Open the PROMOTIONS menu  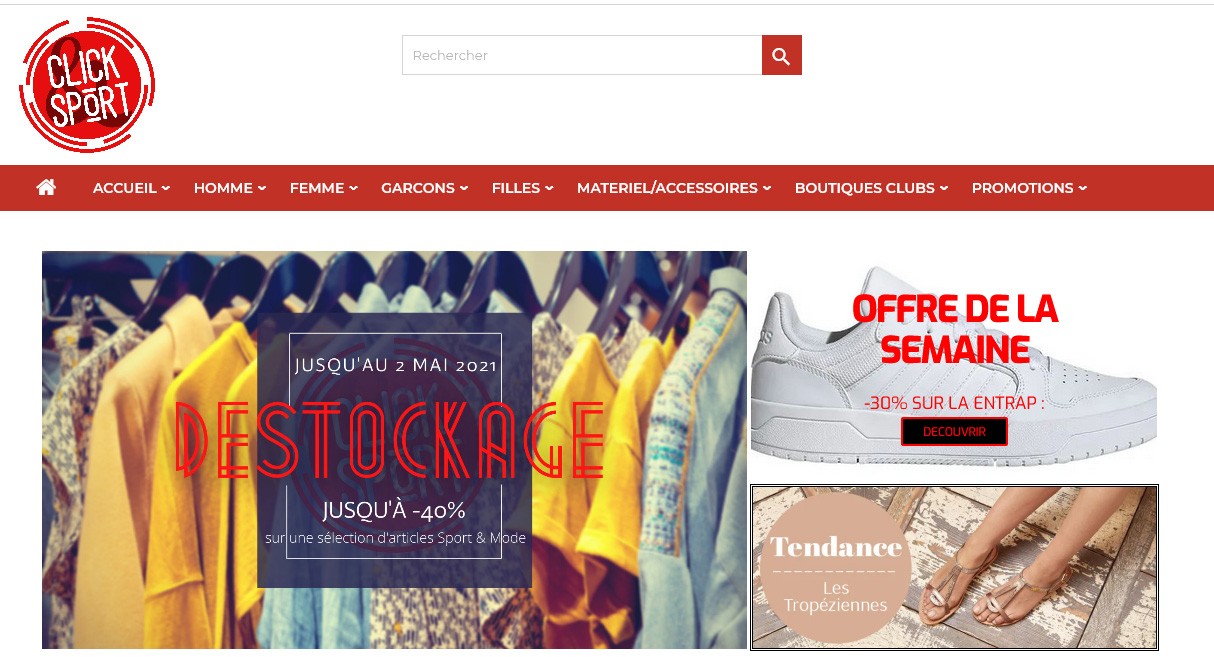coord(1029,188)
